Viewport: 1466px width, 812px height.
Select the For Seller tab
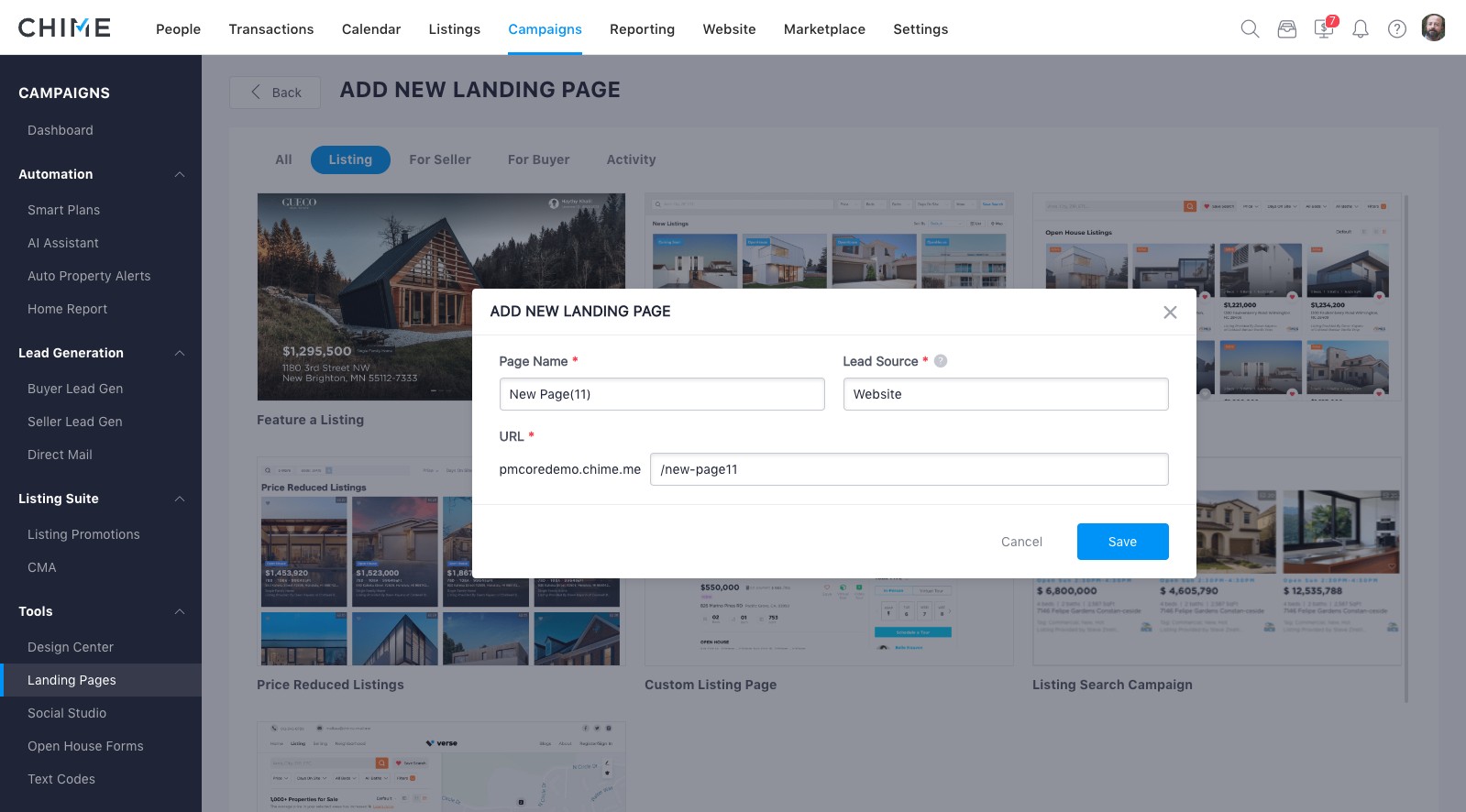point(440,159)
